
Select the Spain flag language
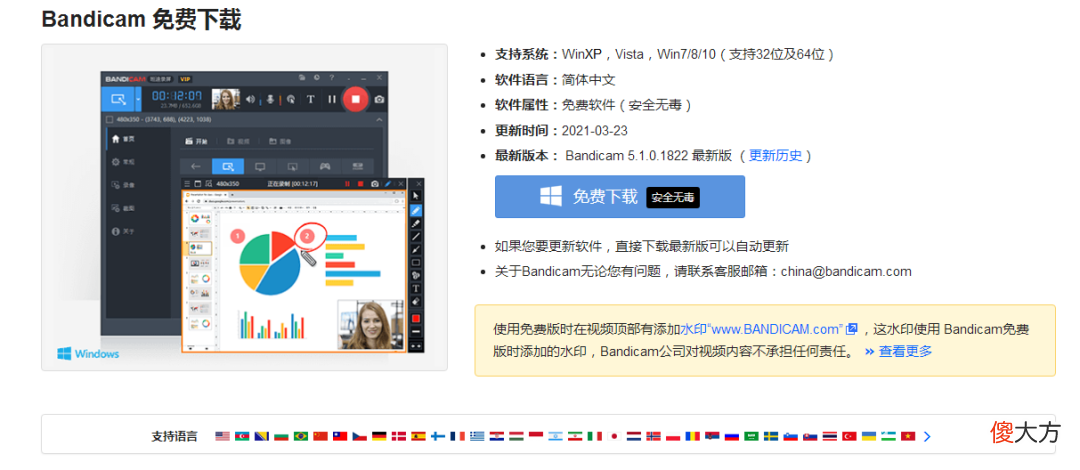click(419, 436)
